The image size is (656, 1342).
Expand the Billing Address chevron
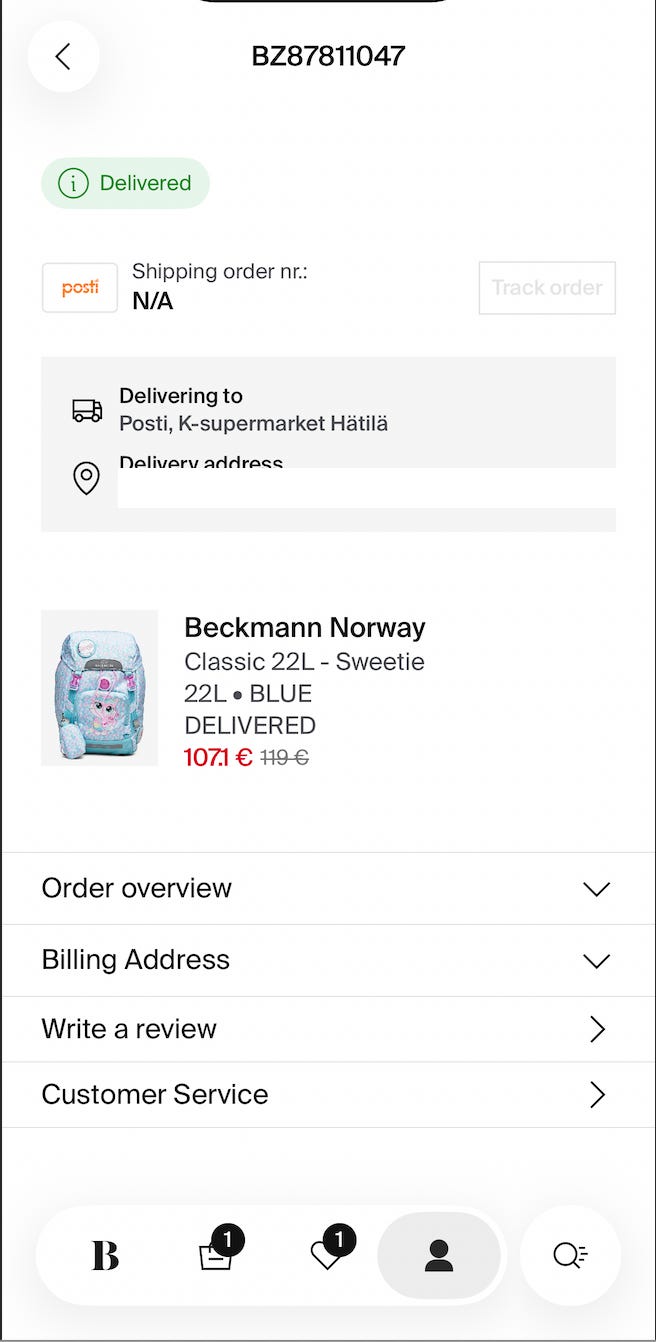coord(596,961)
